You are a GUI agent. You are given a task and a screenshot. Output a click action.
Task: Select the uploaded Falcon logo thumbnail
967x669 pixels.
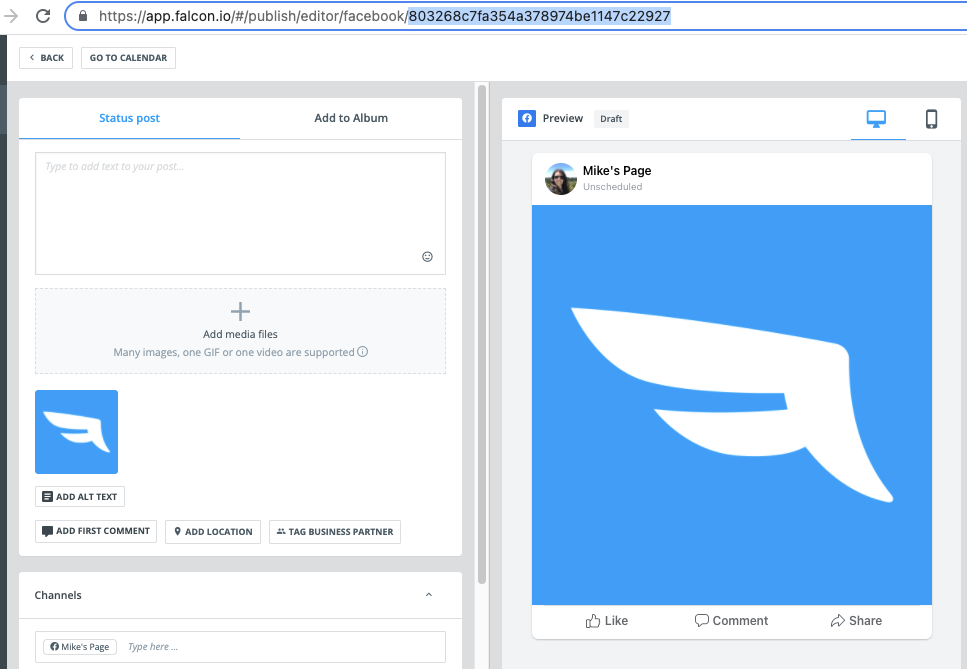[x=76, y=432]
